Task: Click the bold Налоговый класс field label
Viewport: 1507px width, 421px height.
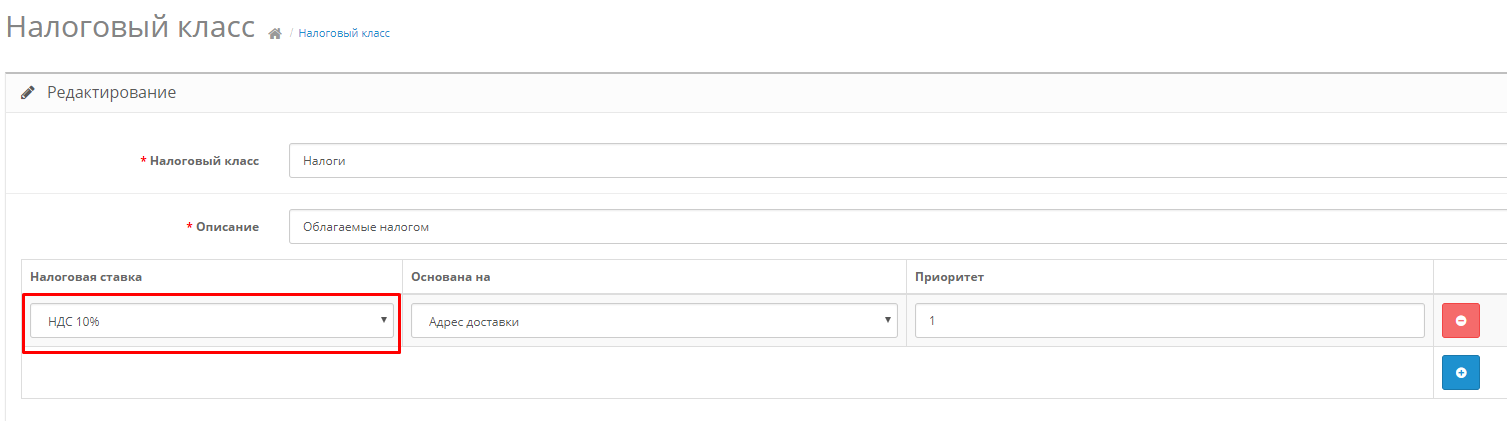Action: point(204,160)
